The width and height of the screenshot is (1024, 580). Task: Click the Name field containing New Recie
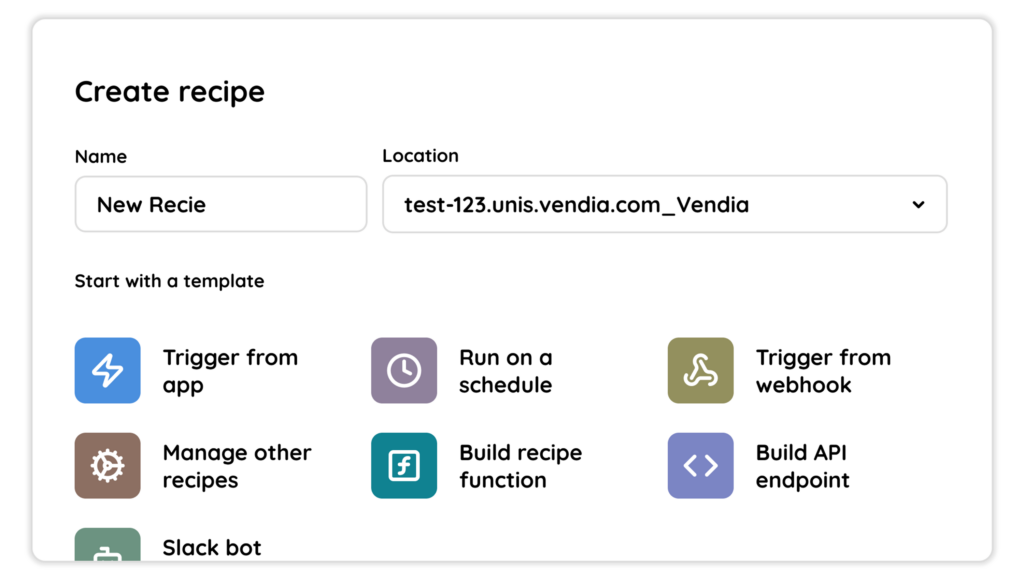click(221, 204)
